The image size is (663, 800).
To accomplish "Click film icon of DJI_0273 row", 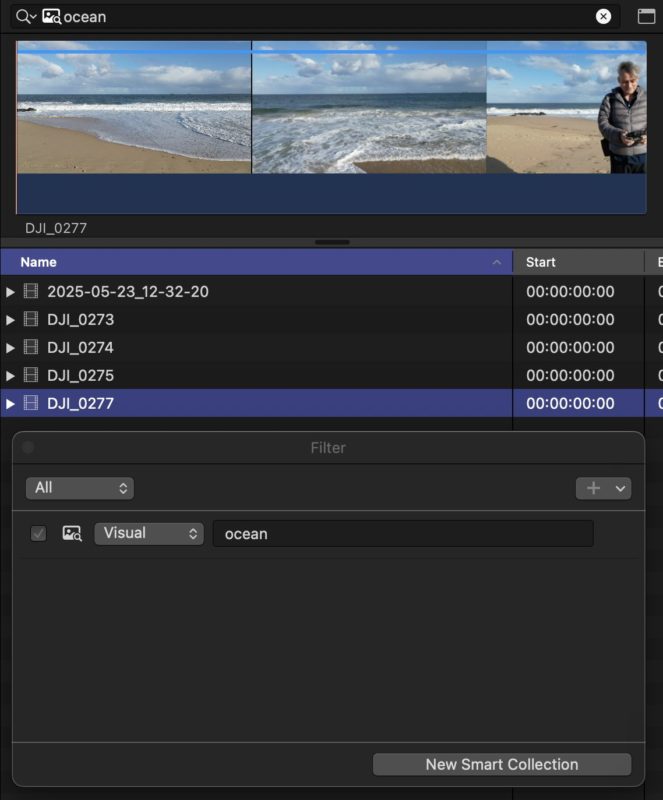I will click(31, 319).
